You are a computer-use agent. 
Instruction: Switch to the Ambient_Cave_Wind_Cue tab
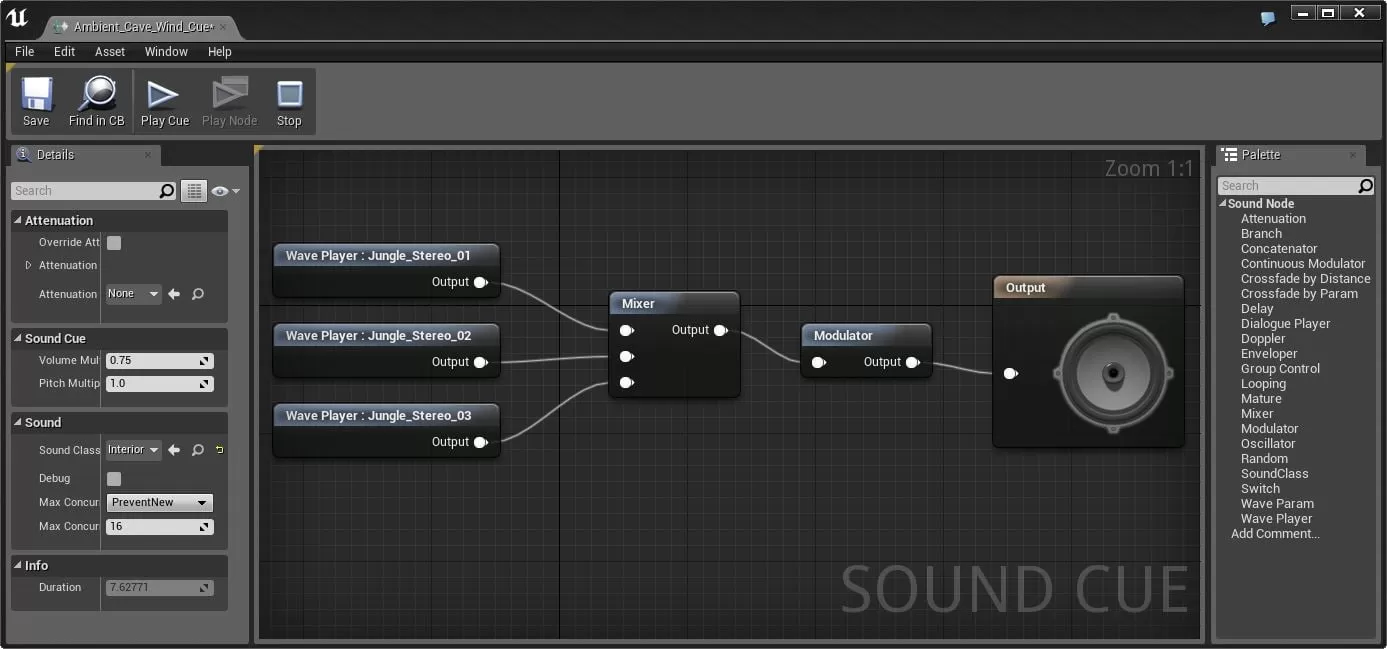[x=140, y=28]
